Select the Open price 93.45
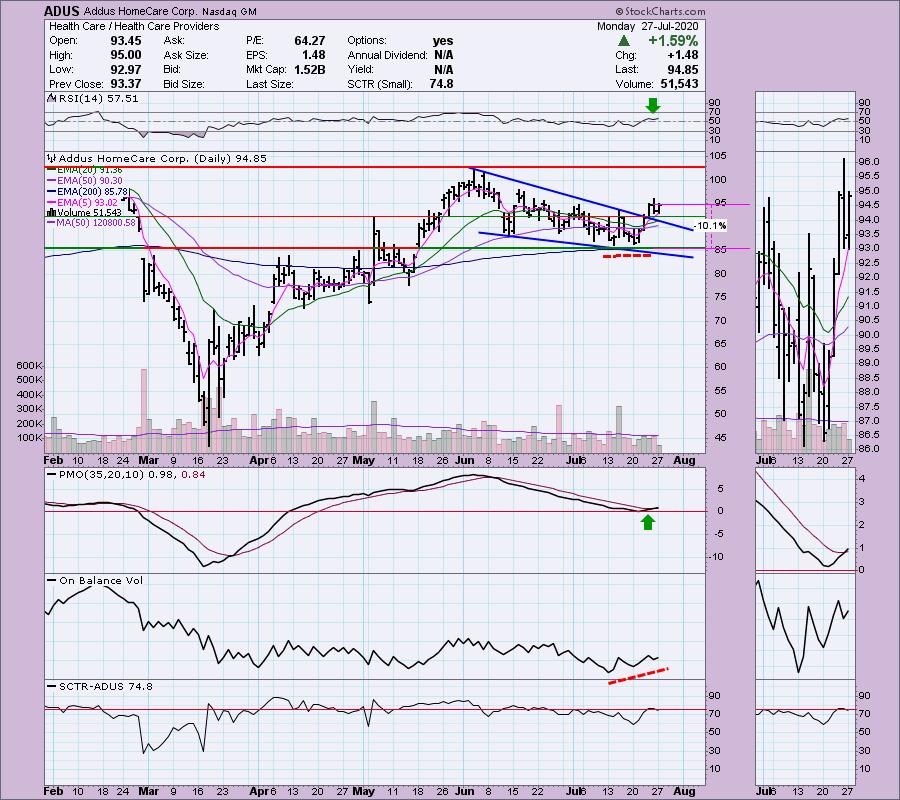Screen dimensions: 900x800 (126, 41)
